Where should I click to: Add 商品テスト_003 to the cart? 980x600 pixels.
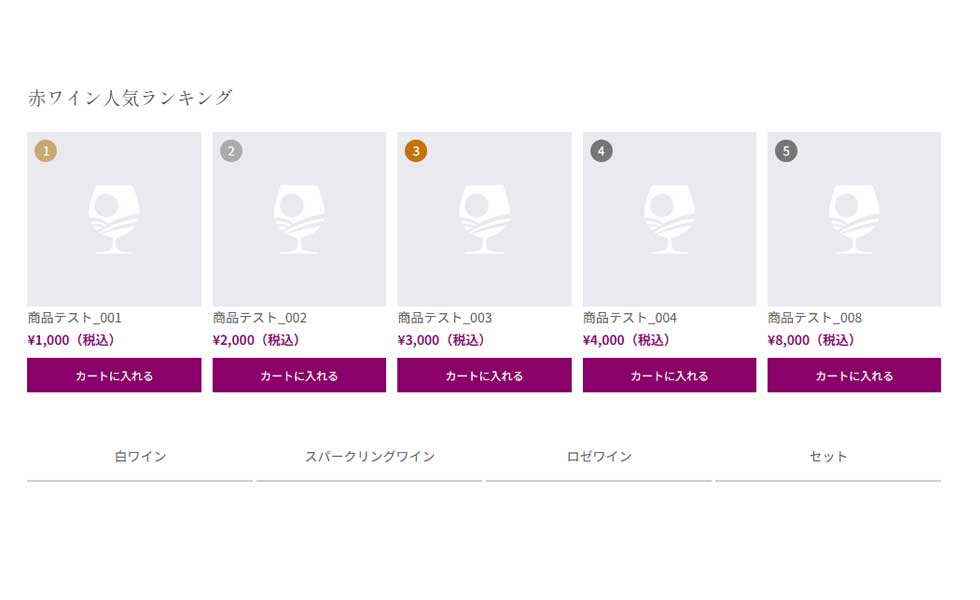pyautogui.click(x=484, y=375)
